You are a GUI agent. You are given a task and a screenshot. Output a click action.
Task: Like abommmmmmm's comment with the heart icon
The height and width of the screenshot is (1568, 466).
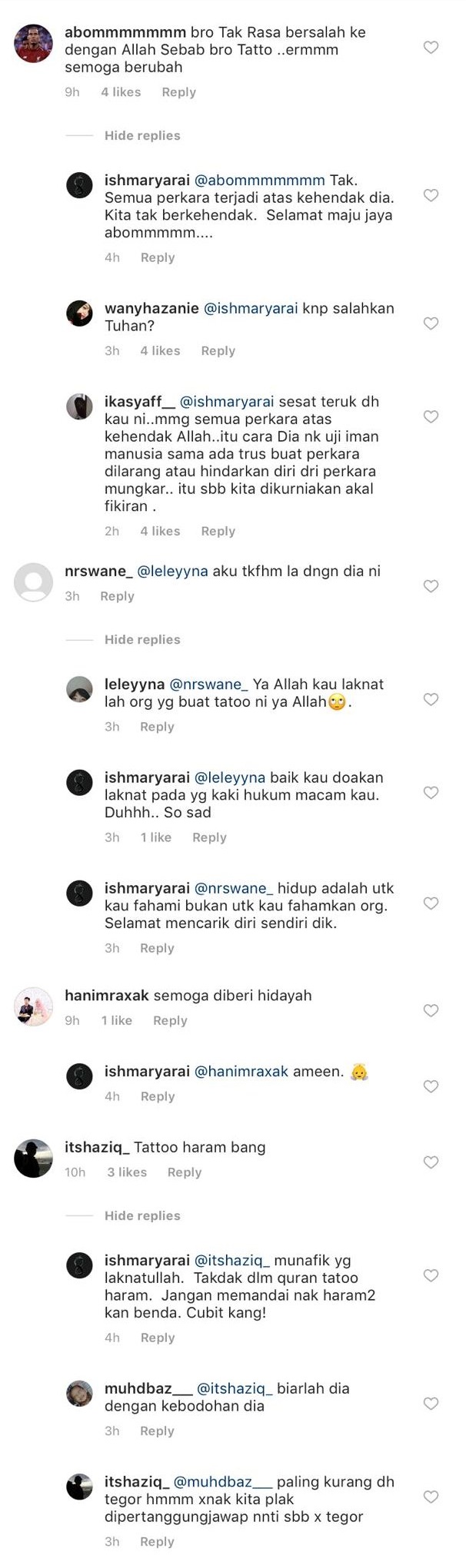pos(431,48)
